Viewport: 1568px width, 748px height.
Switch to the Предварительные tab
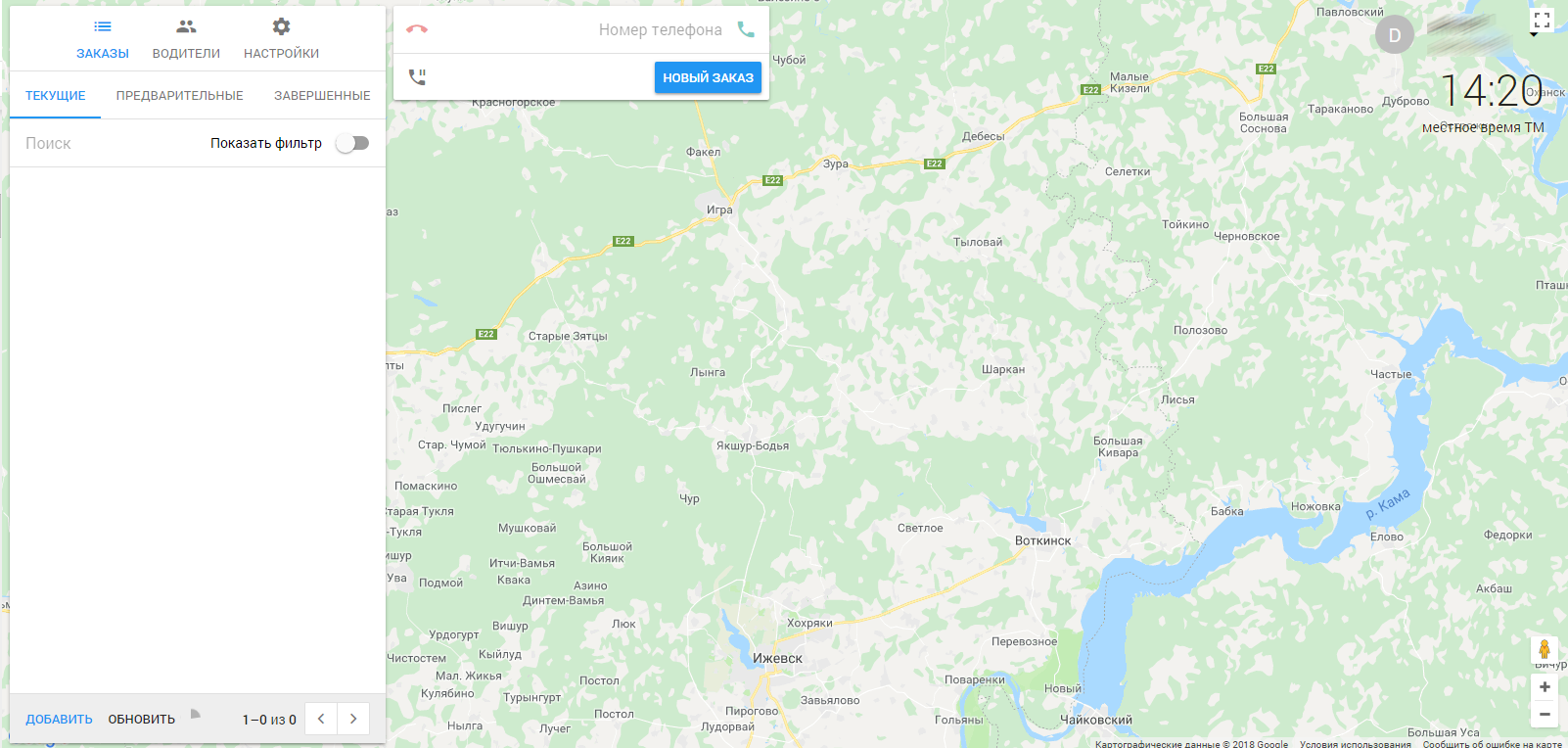pyautogui.click(x=180, y=96)
